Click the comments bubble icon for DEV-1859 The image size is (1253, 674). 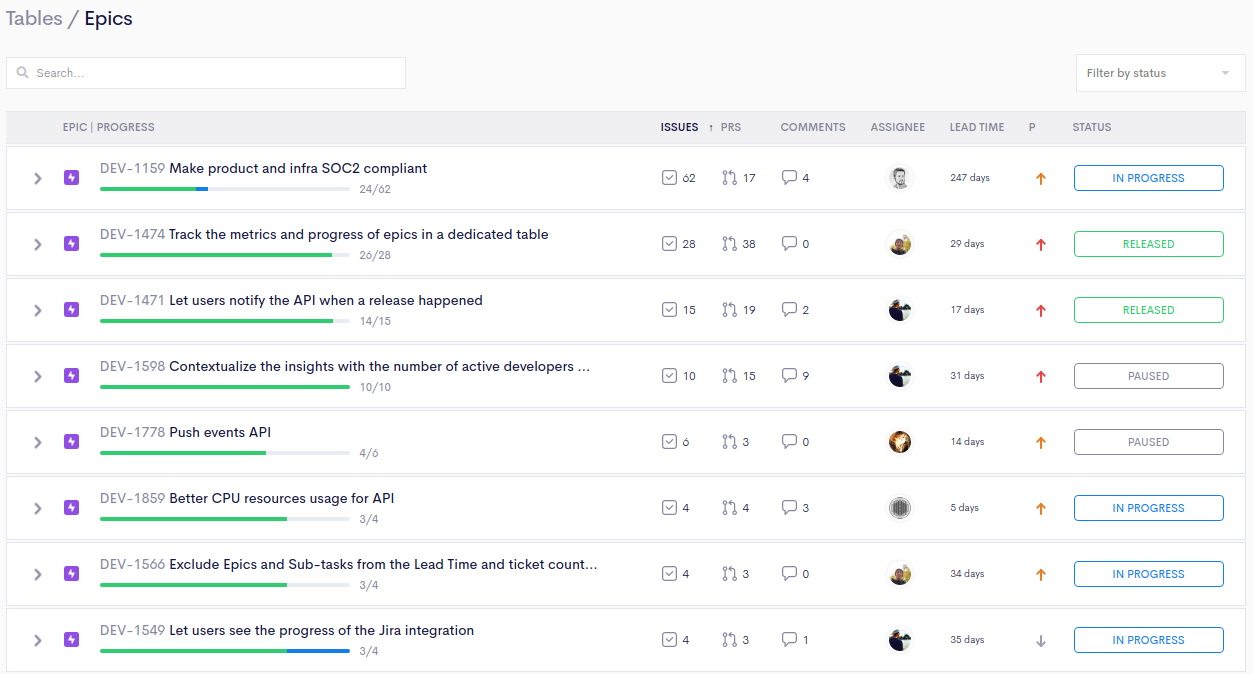click(789, 508)
